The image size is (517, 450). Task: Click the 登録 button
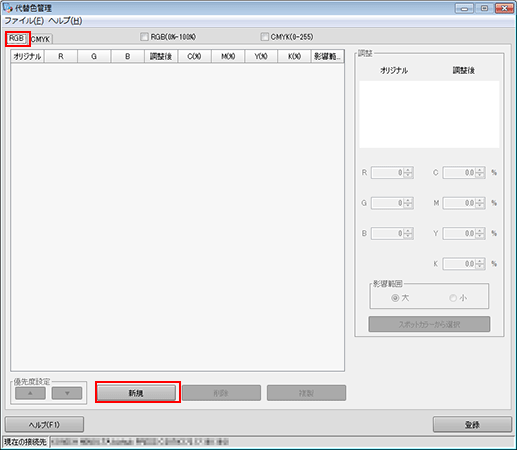(472, 424)
